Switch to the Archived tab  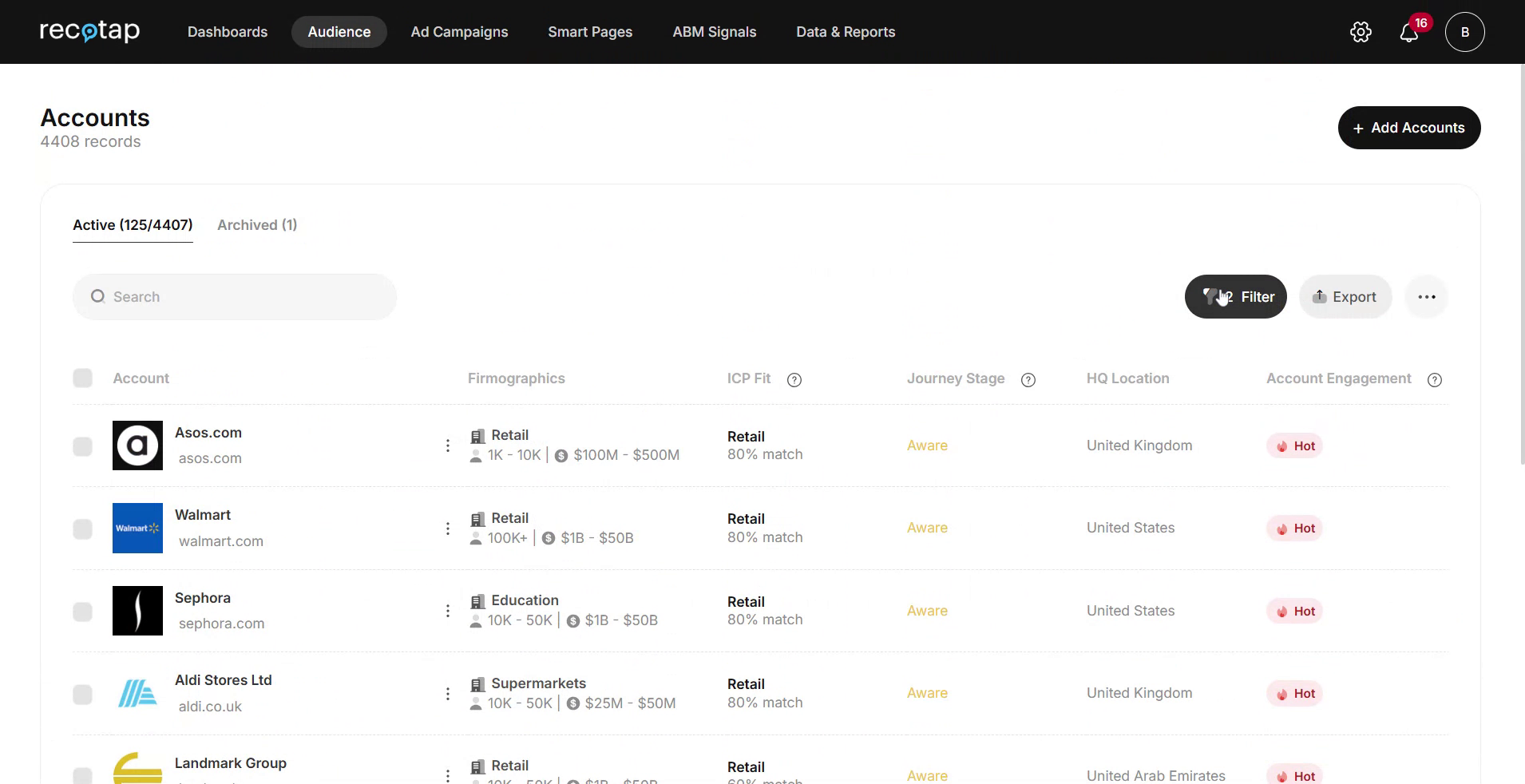pos(256,224)
